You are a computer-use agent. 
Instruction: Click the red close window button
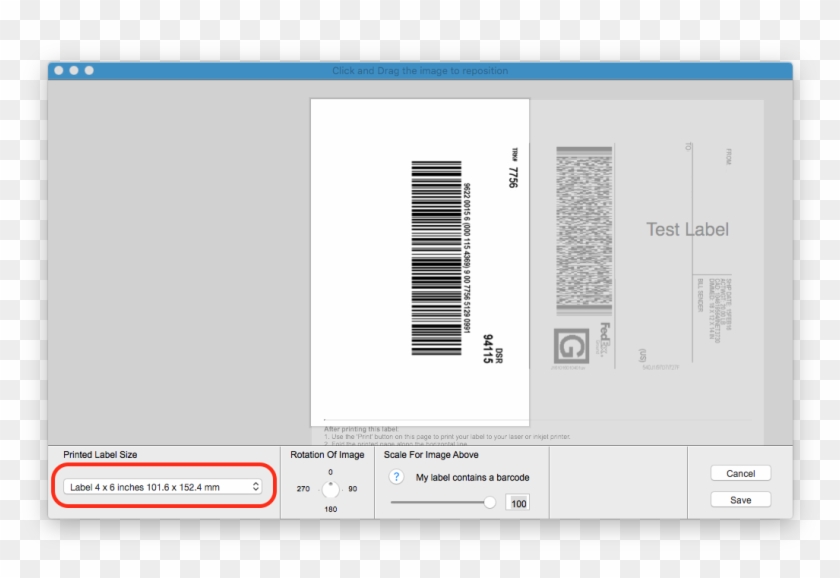pyautogui.click(x=59, y=70)
